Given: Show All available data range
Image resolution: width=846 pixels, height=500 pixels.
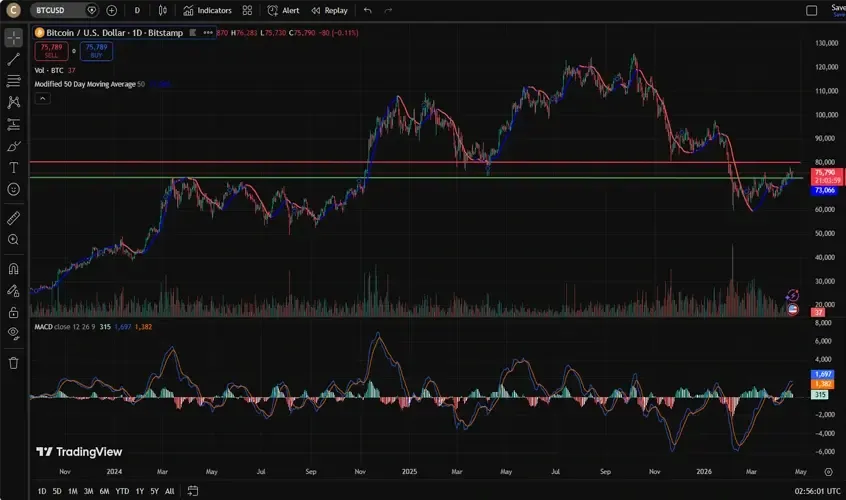Looking at the screenshot, I should (x=169, y=491).
